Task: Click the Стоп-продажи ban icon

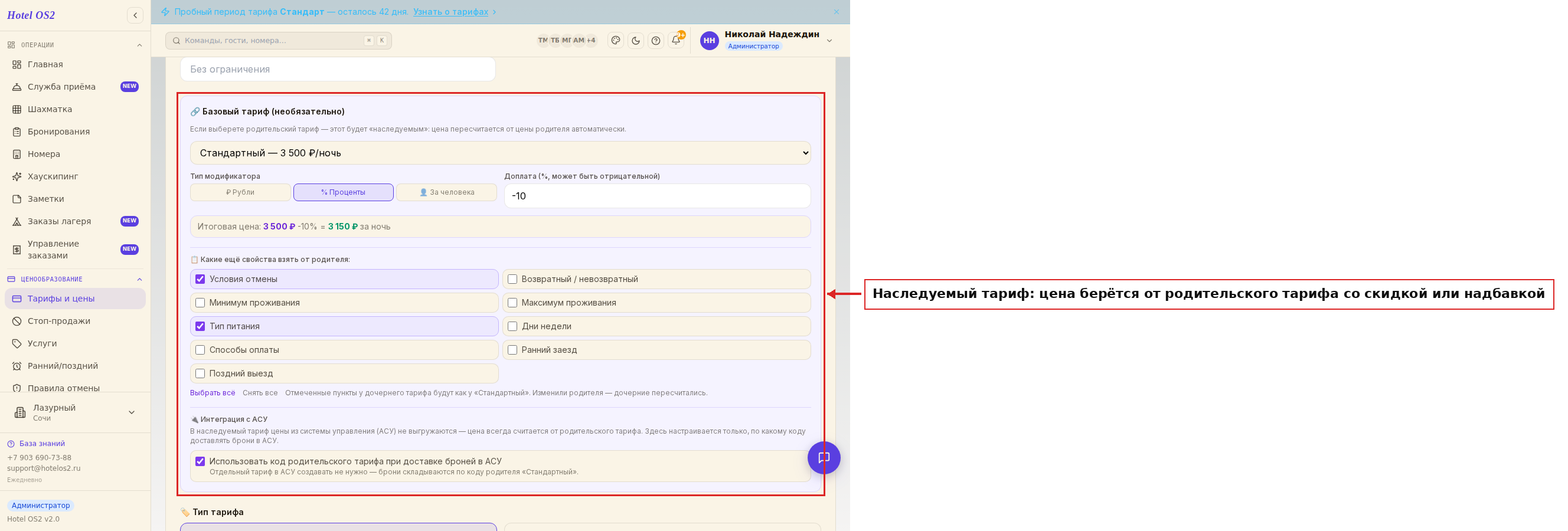Action: point(17,321)
